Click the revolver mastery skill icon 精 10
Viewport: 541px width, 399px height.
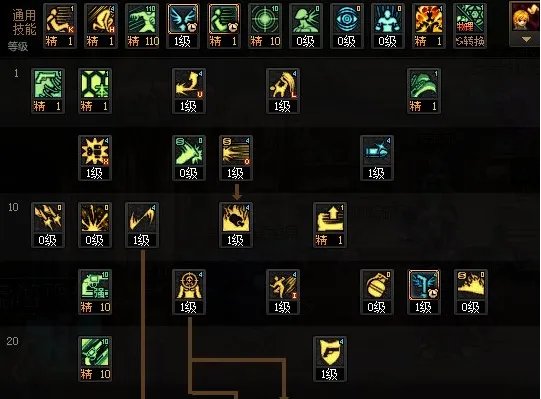95,292
